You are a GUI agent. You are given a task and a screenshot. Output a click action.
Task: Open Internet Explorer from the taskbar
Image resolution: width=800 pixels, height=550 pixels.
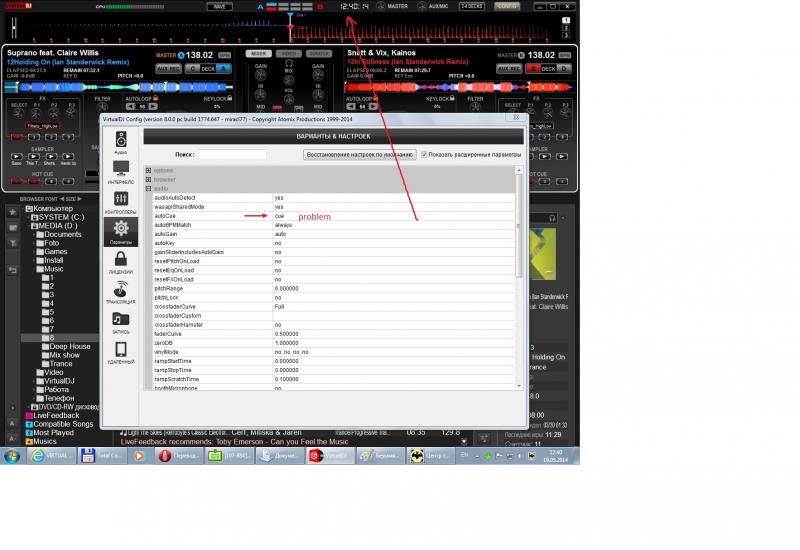52,456
